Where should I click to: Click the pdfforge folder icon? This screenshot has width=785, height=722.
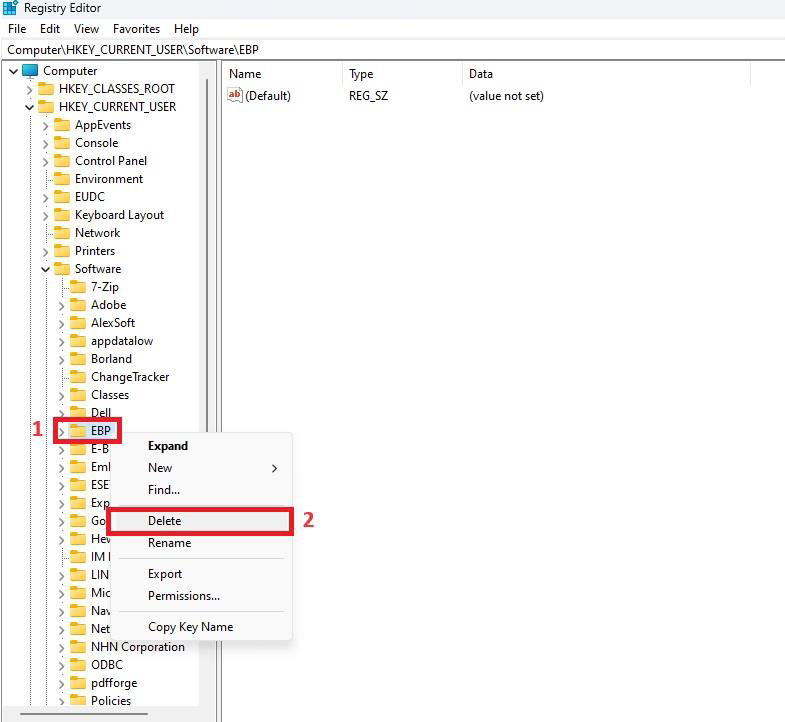tap(78, 683)
